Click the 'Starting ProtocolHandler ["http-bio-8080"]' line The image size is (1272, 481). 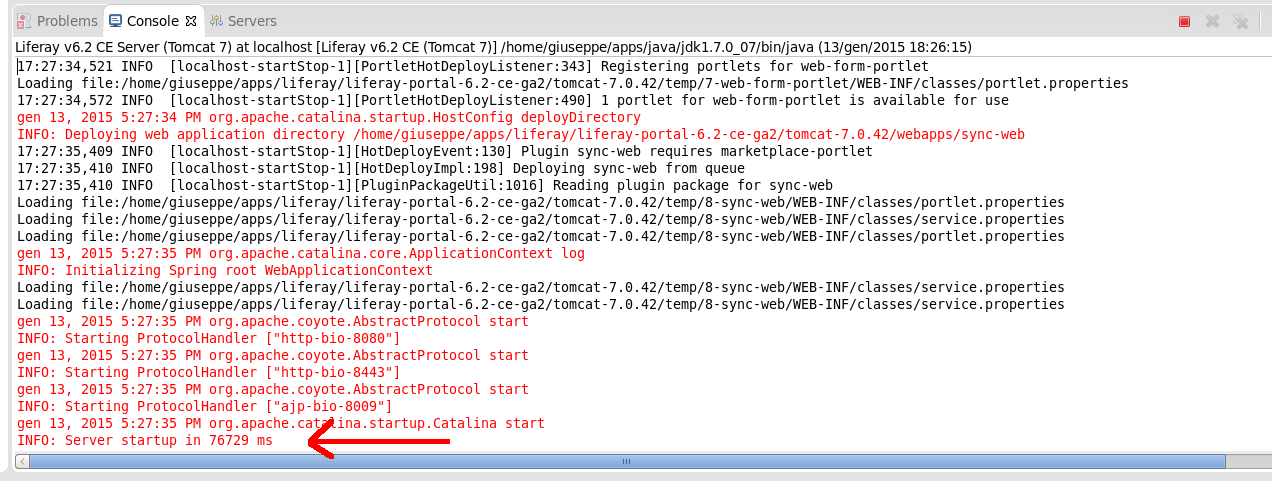point(209,338)
